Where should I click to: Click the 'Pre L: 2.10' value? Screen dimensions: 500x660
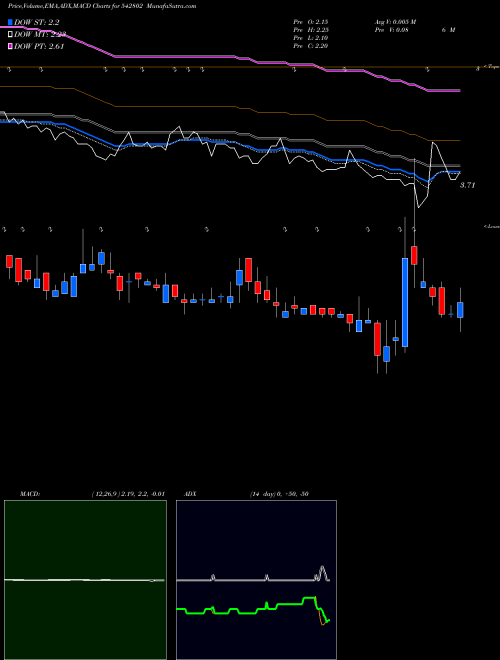tap(311, 38)
